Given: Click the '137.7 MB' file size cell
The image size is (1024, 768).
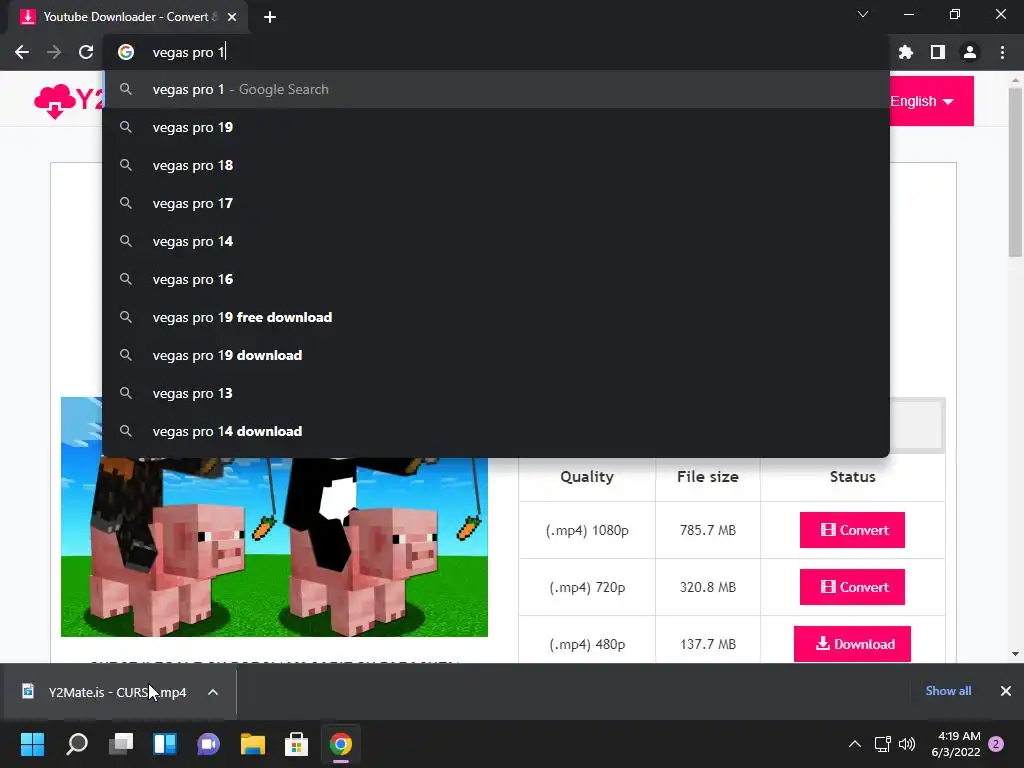Looking at the screenshot, I should (708, 644).
